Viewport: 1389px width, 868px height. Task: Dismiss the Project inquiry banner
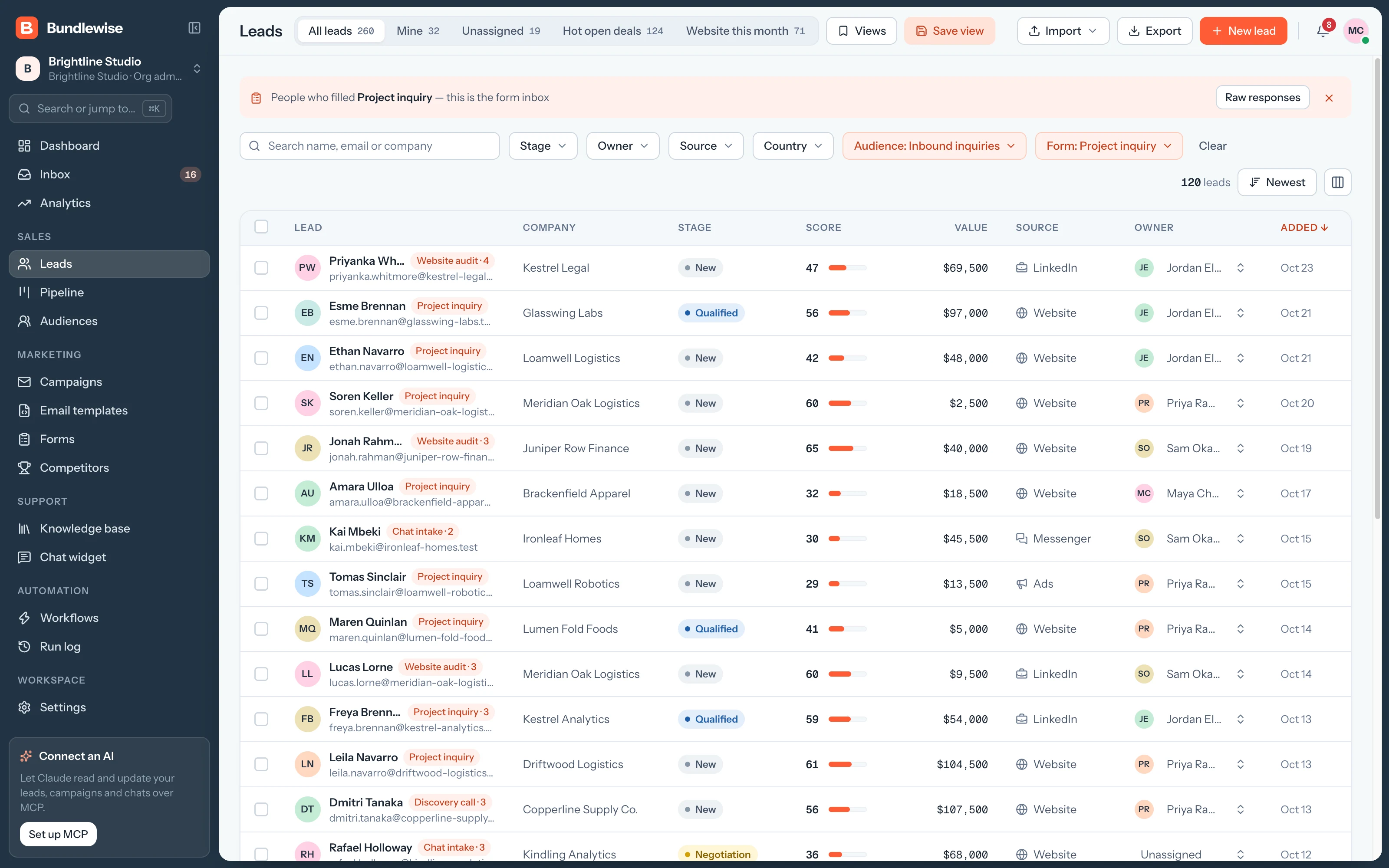click(x=1329, y=98)
